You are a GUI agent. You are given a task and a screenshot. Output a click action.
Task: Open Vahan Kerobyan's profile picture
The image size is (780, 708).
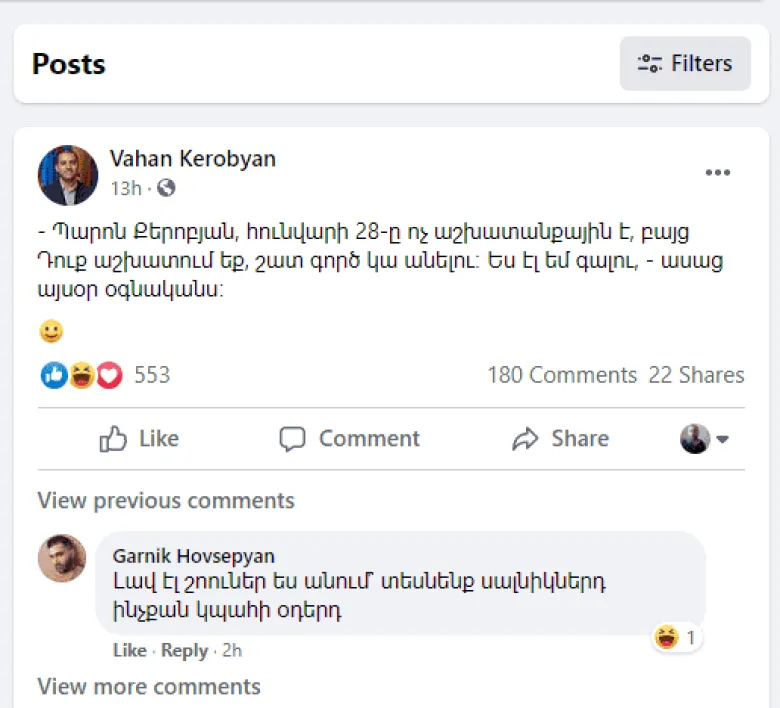point(68,175)
